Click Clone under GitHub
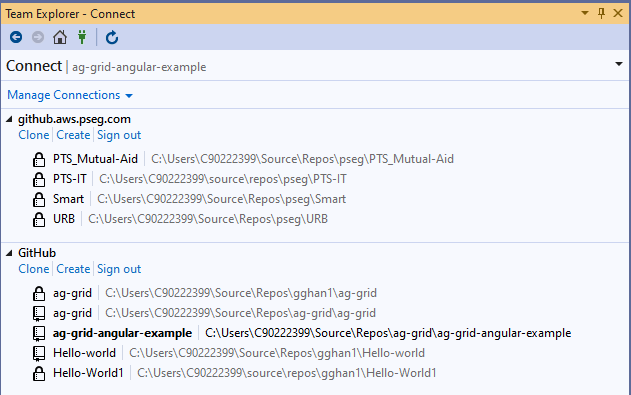The width and height of the screenshot is (631, 395). 34,269
